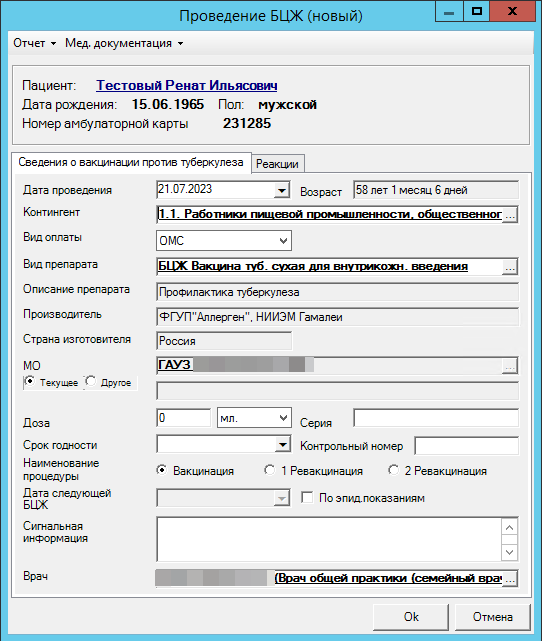Expand Дата проведения date picker
The width and height of the screenshot is (542, 641).
pos(281,190)
